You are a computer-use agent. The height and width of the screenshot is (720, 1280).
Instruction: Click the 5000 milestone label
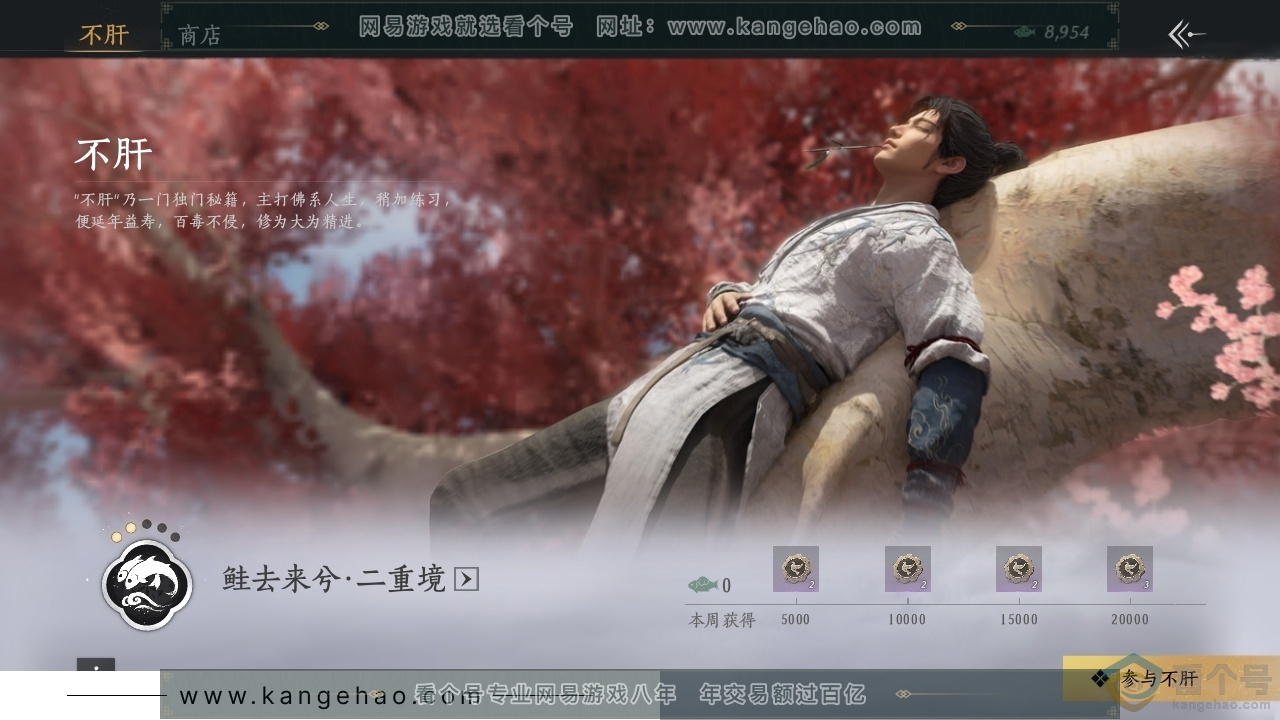[796, 620]
